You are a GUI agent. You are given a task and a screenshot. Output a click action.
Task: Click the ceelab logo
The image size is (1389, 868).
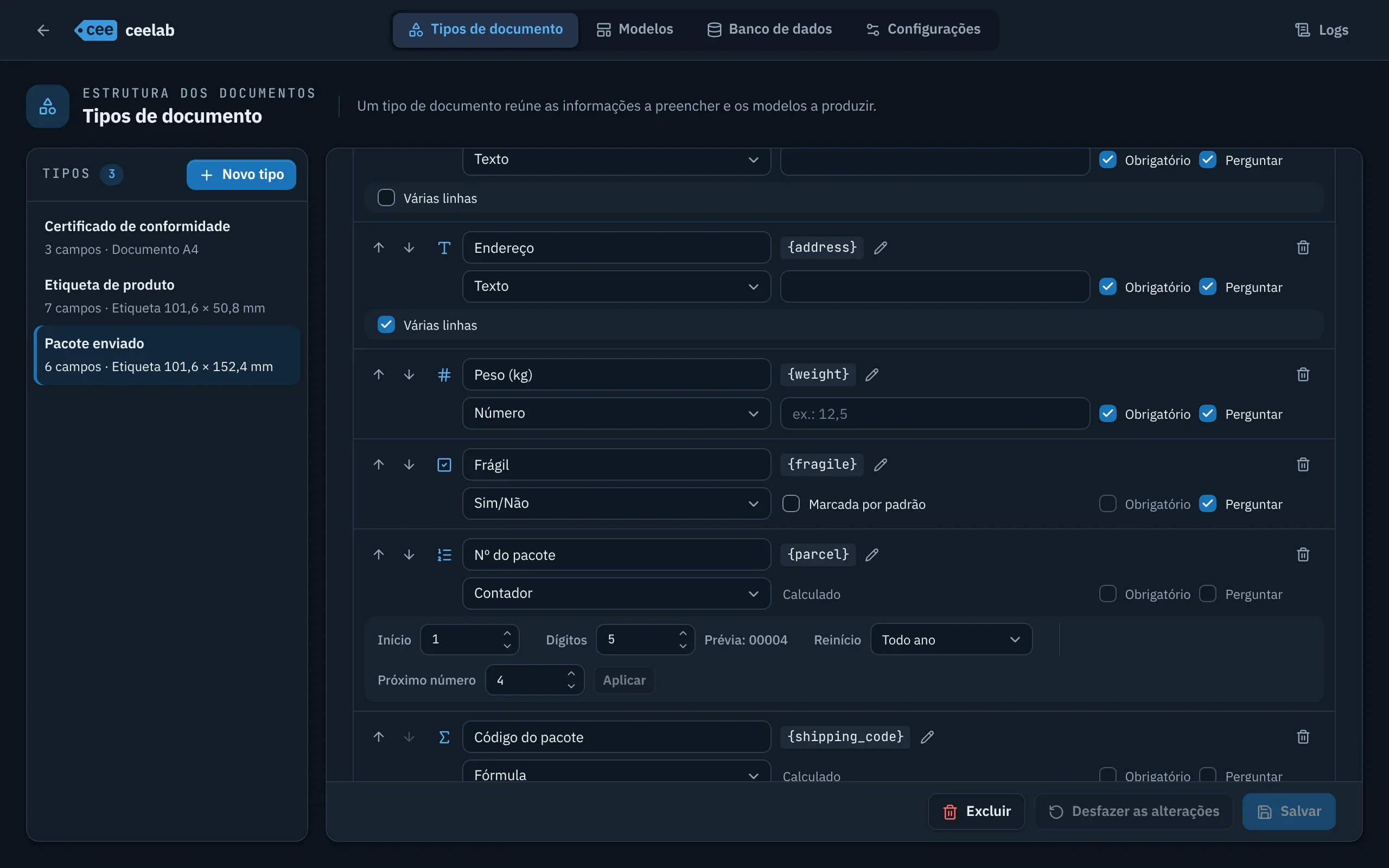124,30
